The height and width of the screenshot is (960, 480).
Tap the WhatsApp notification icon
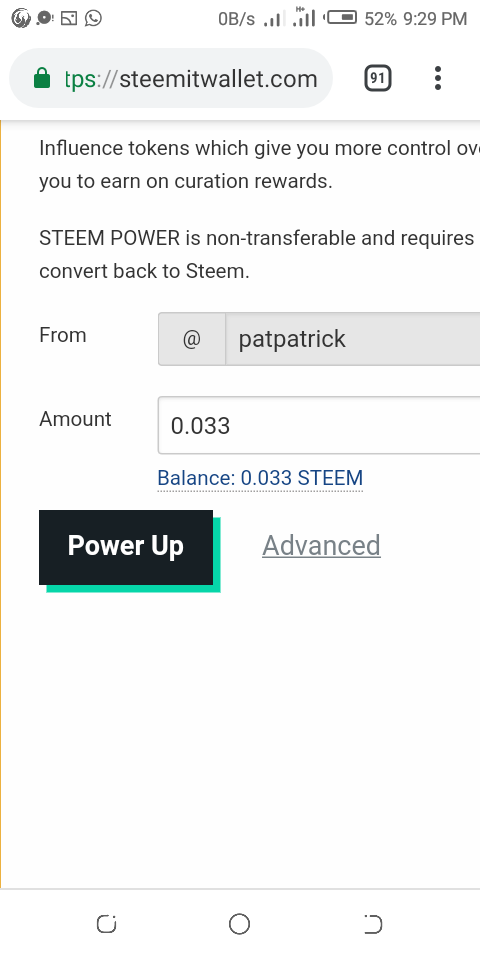94,18
